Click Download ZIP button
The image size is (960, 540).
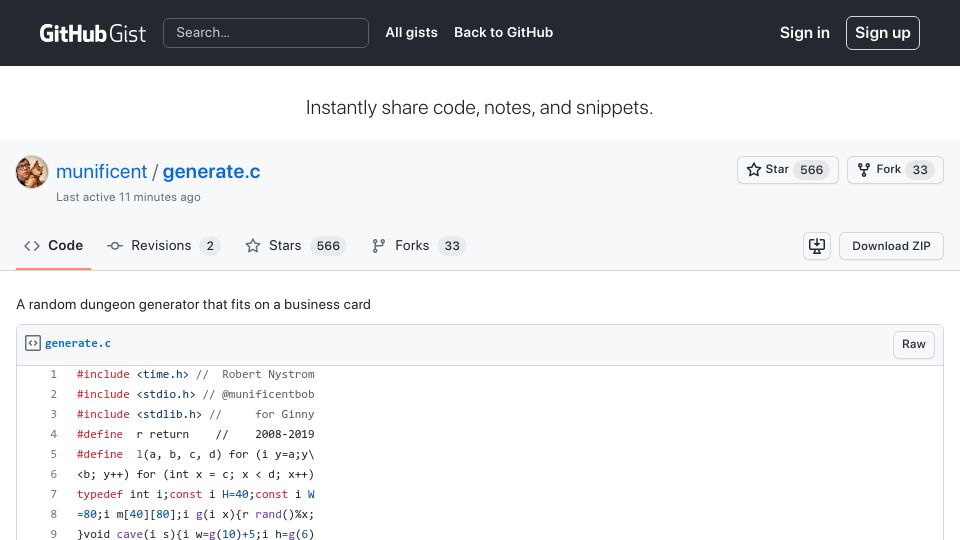pyautogui.click(x=891, y=246)
